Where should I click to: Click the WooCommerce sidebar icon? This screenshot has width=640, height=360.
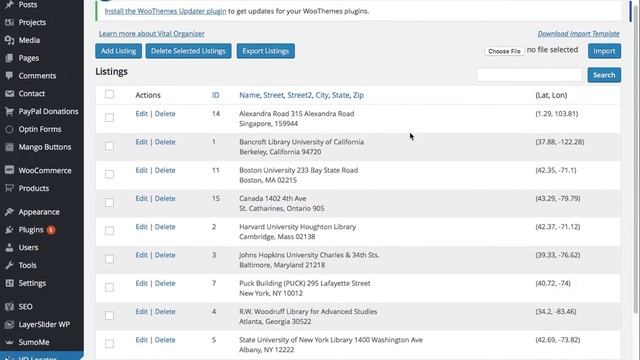9,170
